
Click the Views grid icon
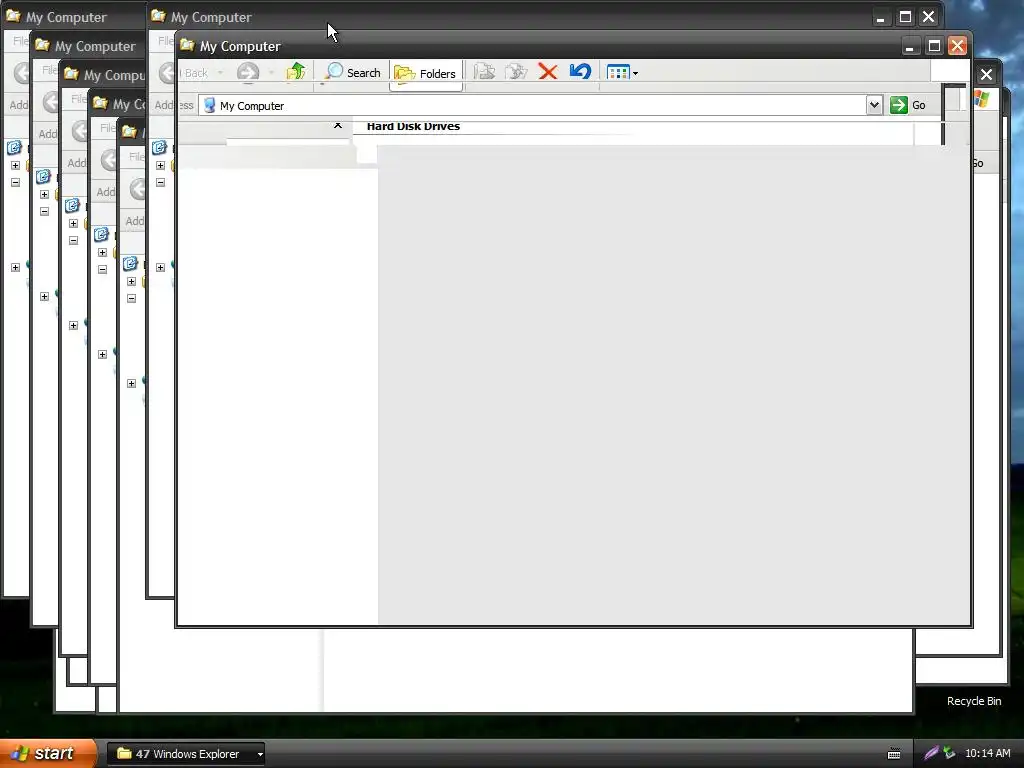coord(618,72)
